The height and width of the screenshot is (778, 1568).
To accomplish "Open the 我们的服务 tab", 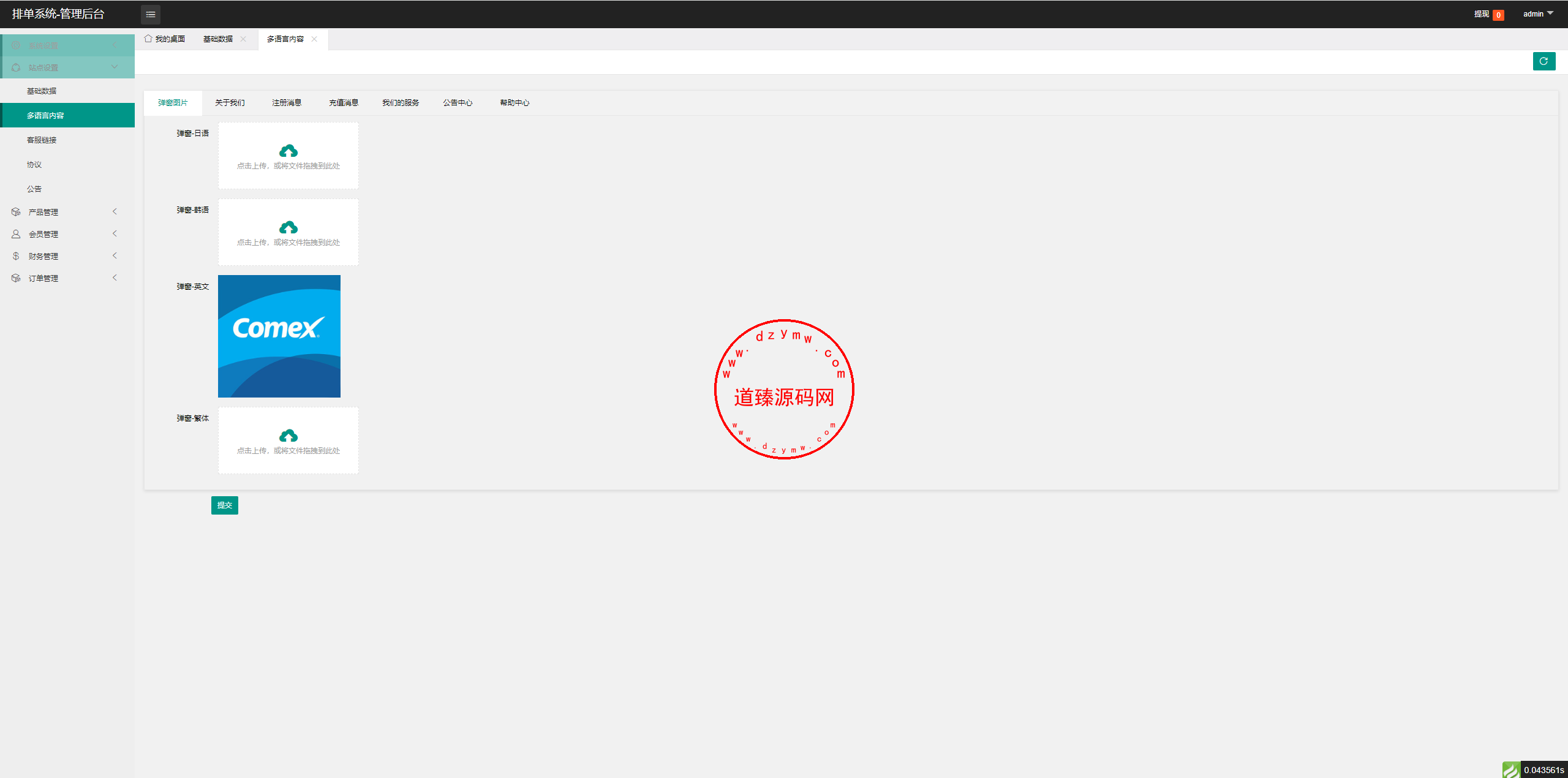I will click(401, 103).
